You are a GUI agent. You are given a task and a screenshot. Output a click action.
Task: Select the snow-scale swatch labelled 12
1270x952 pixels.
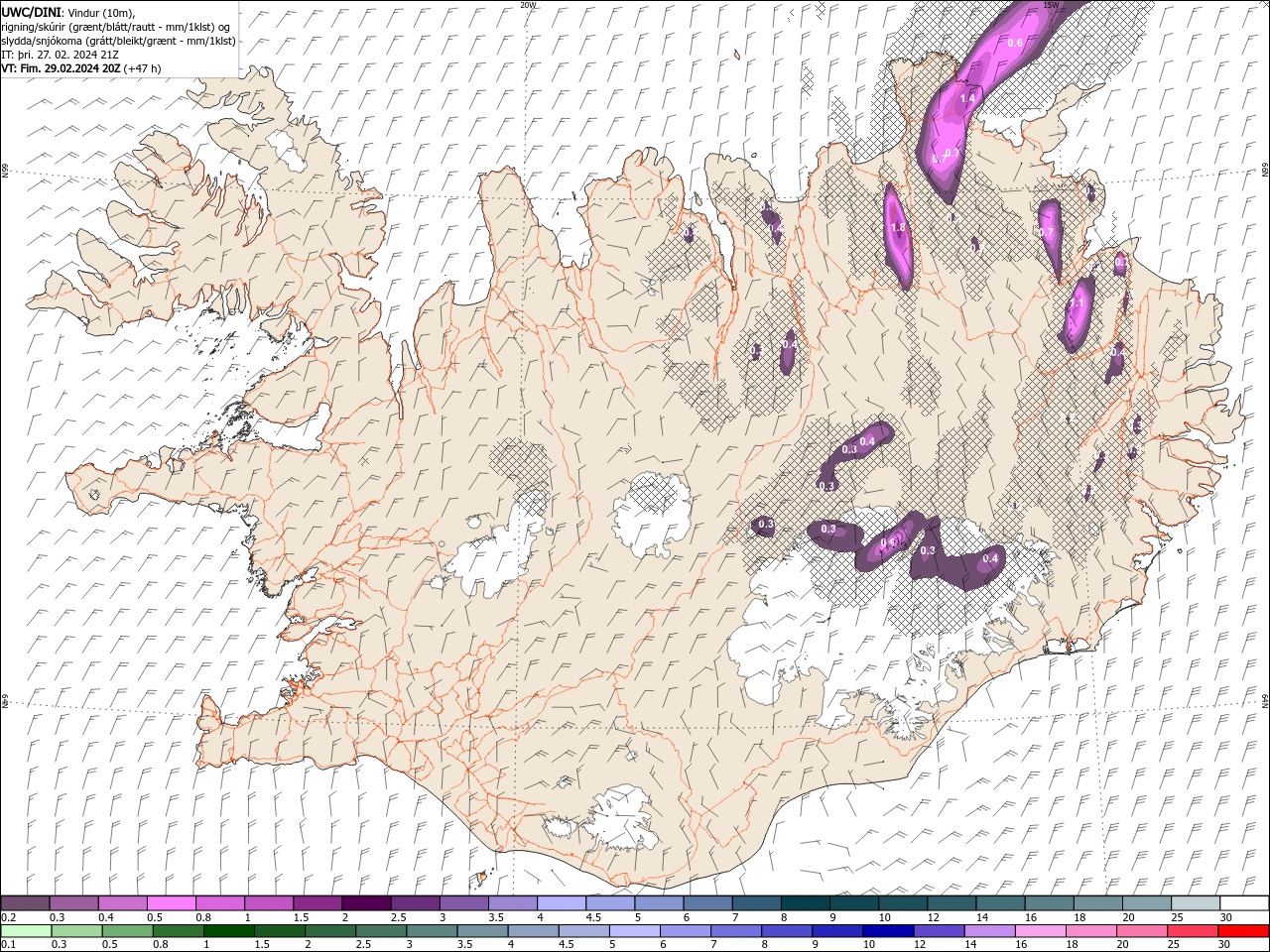pos(952,903)
